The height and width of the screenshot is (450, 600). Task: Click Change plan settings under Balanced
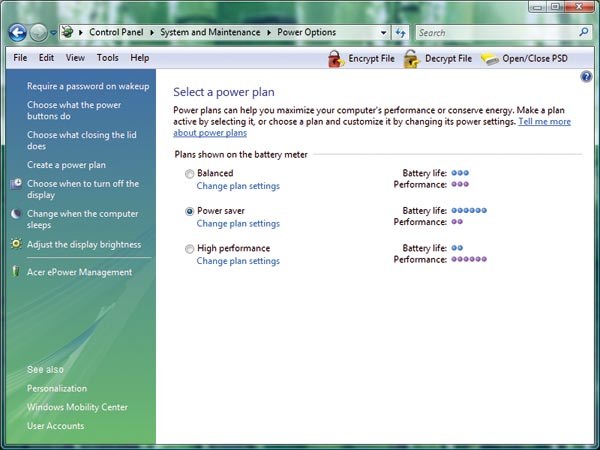click(238, 186)
